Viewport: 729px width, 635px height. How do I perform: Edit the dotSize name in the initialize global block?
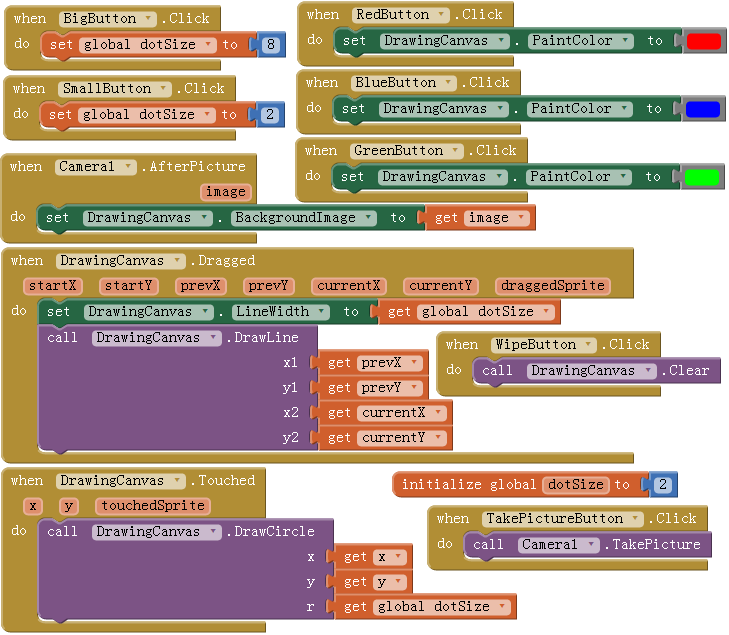[575, 485]
